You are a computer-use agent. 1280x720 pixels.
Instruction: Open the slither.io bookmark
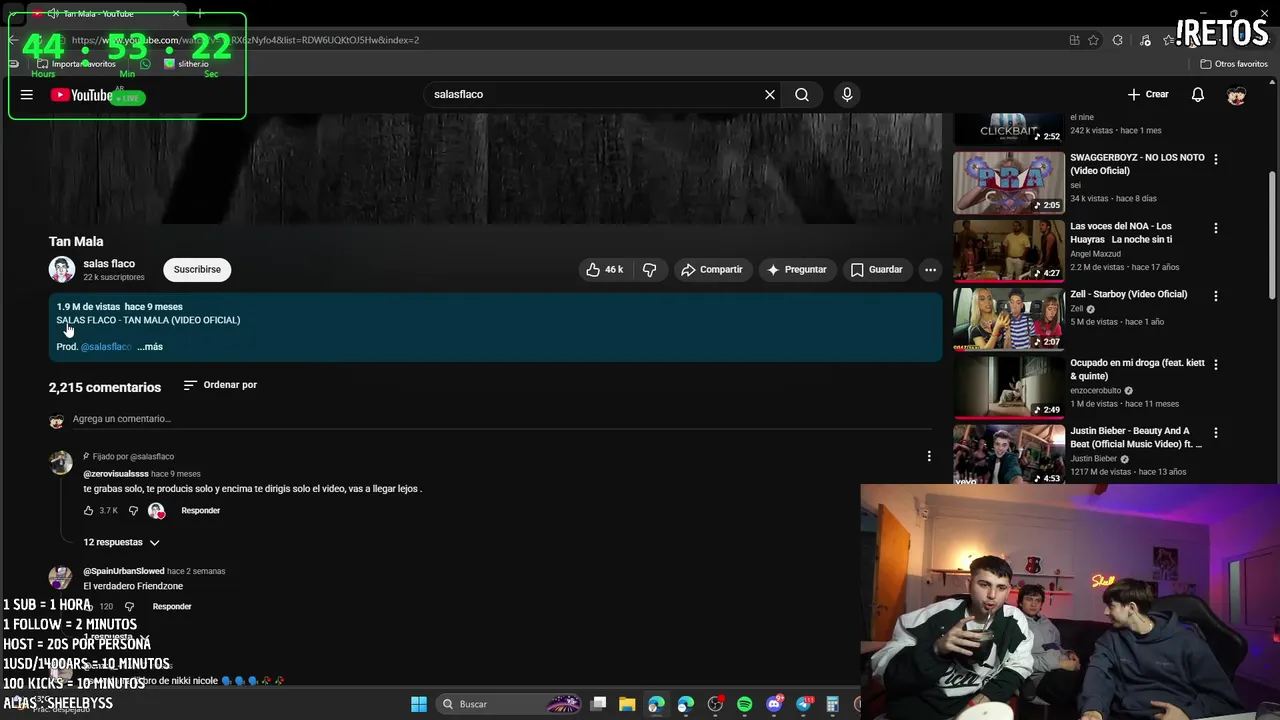tap(186, 64)
